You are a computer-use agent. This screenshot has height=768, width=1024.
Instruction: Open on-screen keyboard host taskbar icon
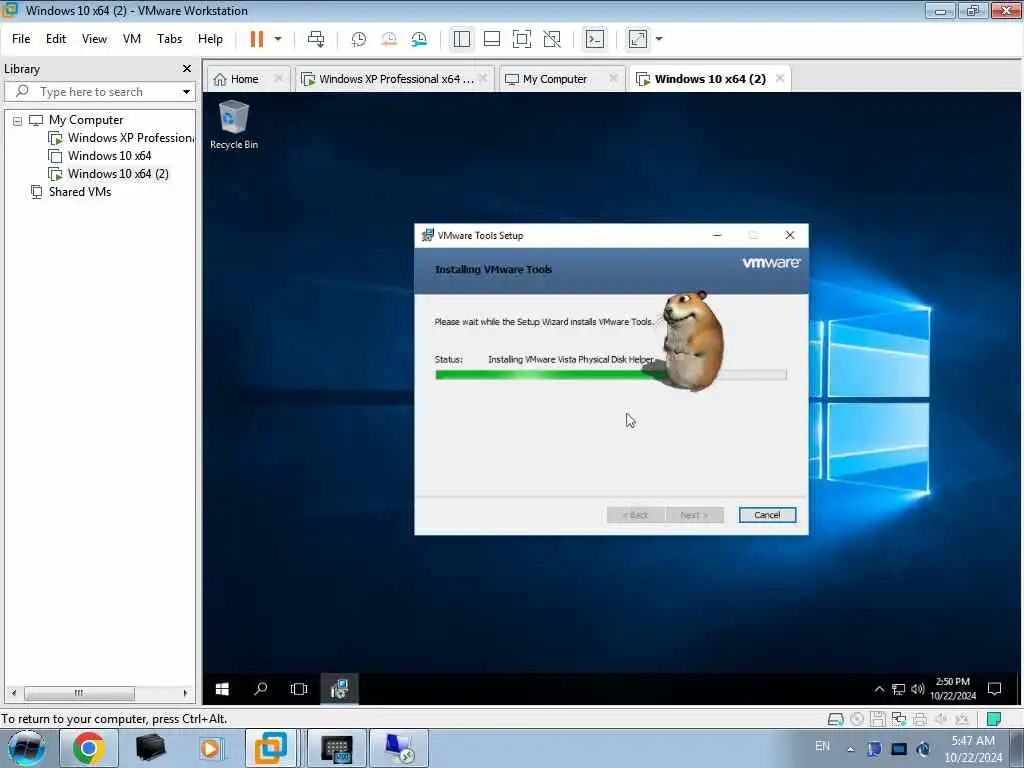coord(337,748)
